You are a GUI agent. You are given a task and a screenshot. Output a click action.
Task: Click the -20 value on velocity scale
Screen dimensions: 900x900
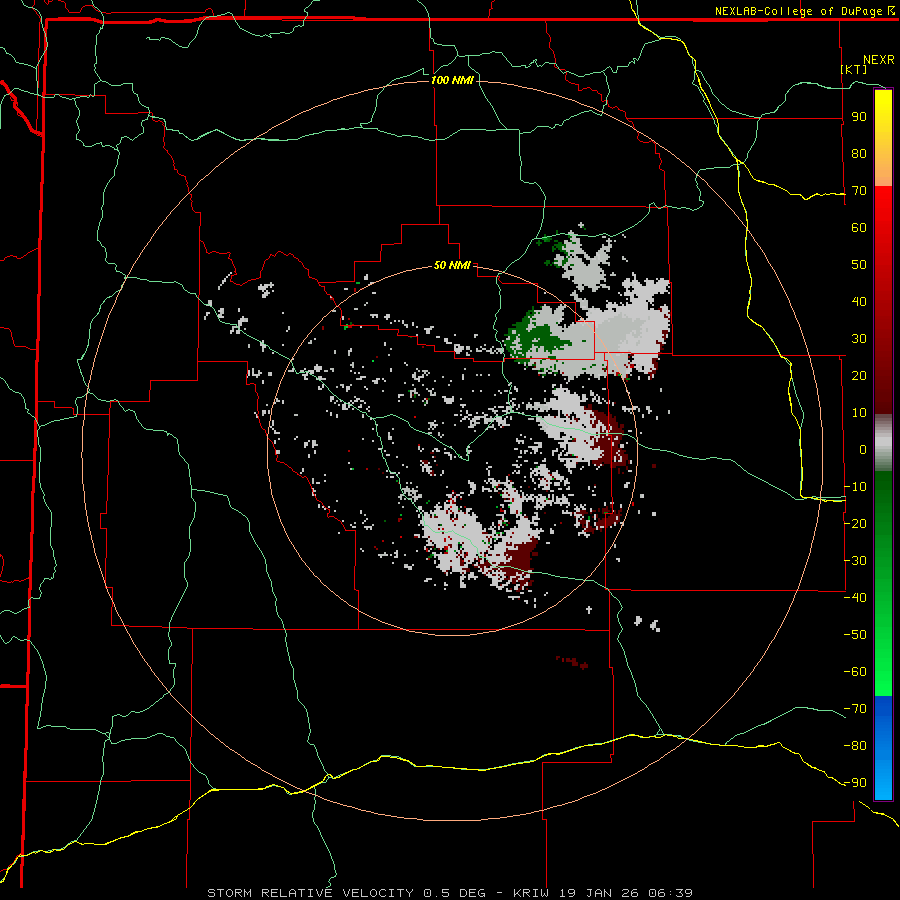855,524
